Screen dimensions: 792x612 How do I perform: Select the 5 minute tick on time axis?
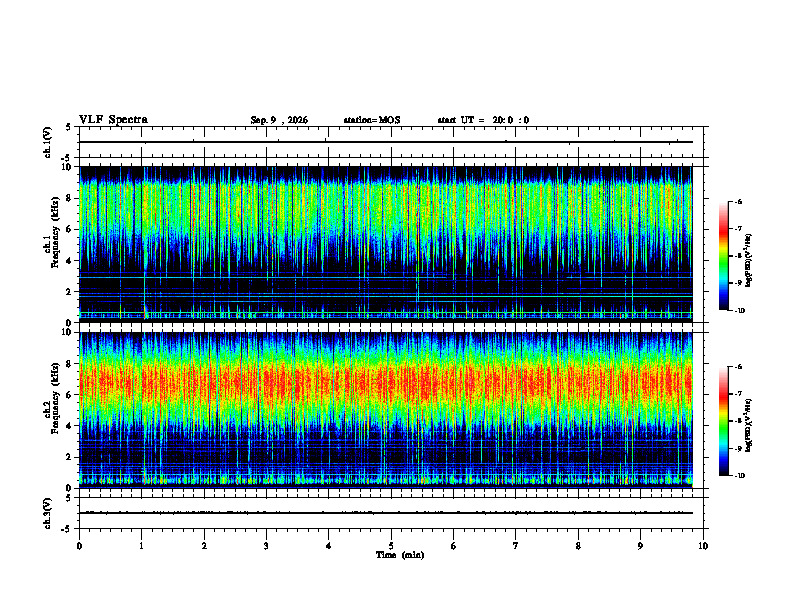pyautogui.click(x=391, y=546)
